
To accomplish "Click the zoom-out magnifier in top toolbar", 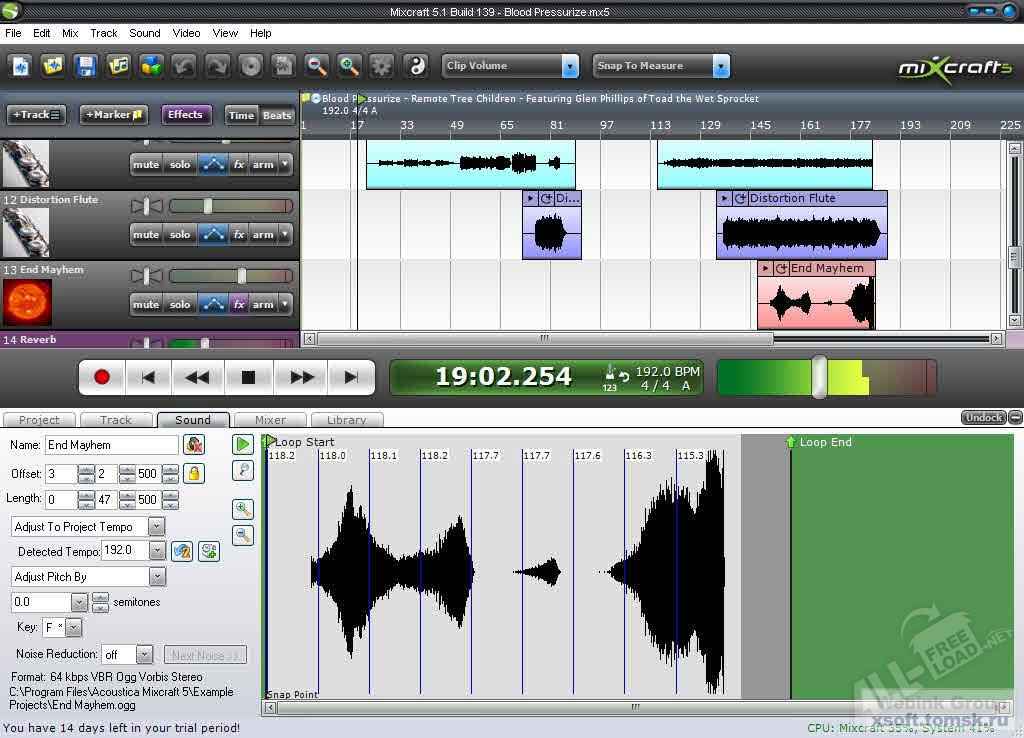I will pyautogui.click(x=317, y=66).
